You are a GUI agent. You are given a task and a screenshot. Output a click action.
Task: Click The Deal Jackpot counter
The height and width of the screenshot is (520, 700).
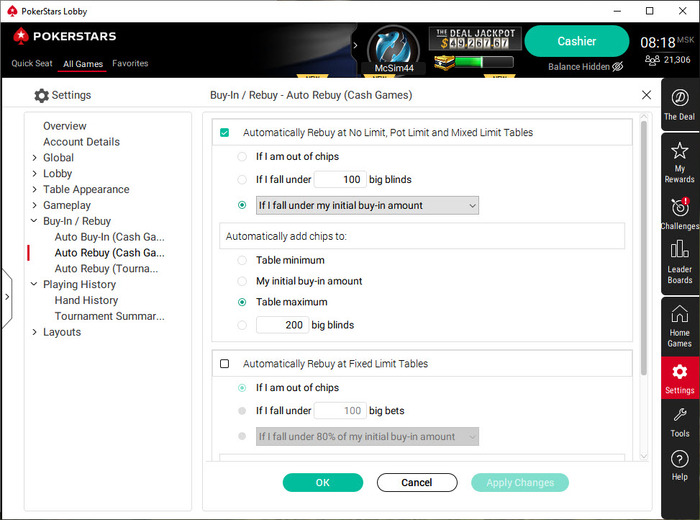[475, 38]
